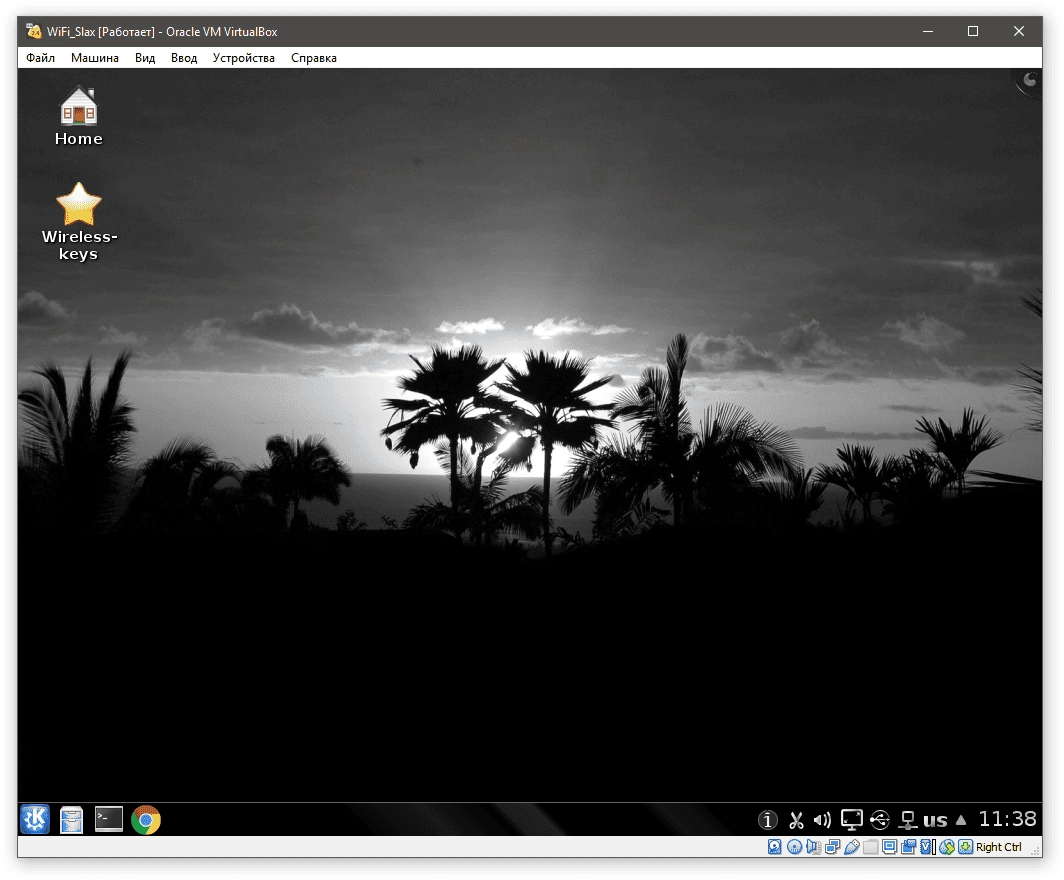
Task: Open the USB device notifier tray icon
Action: [x=880, y=820]
